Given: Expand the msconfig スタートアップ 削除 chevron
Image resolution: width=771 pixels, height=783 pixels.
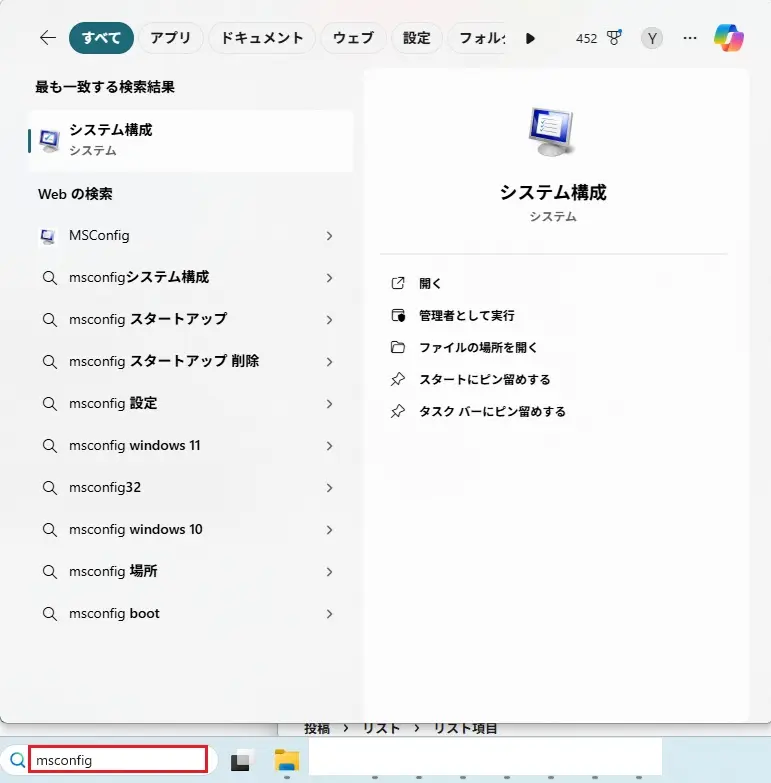Looking at the screenshot, I should point(329,362).
